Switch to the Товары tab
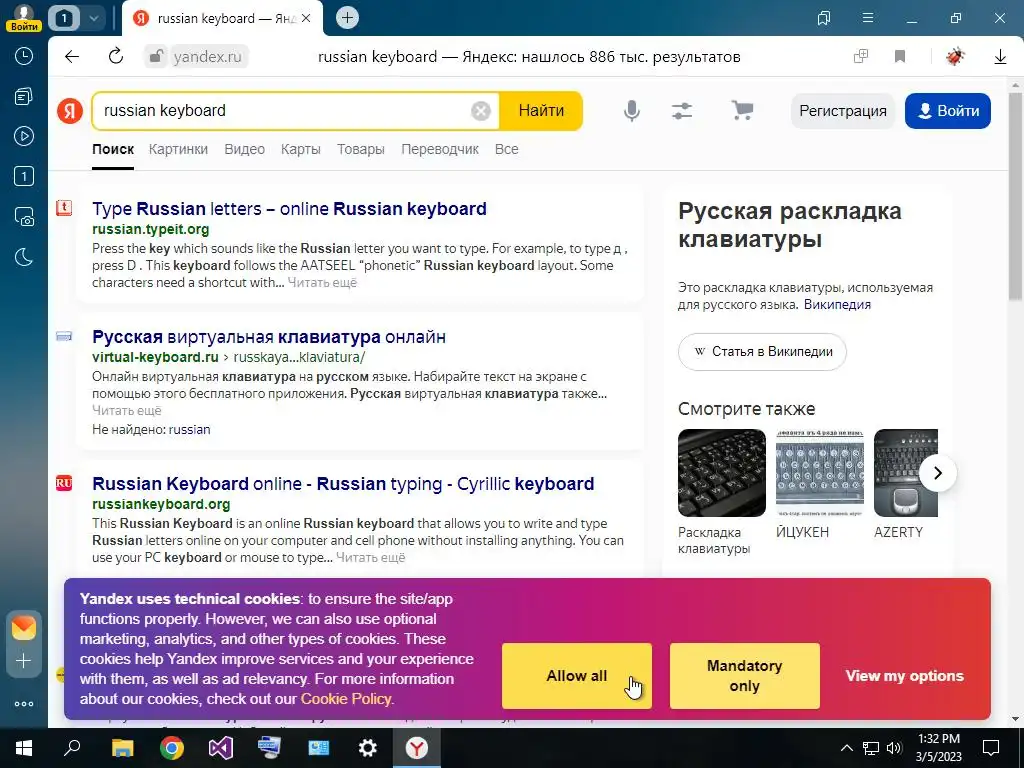The height and width of the screenshot is (768, 1024). coord(360,149)
